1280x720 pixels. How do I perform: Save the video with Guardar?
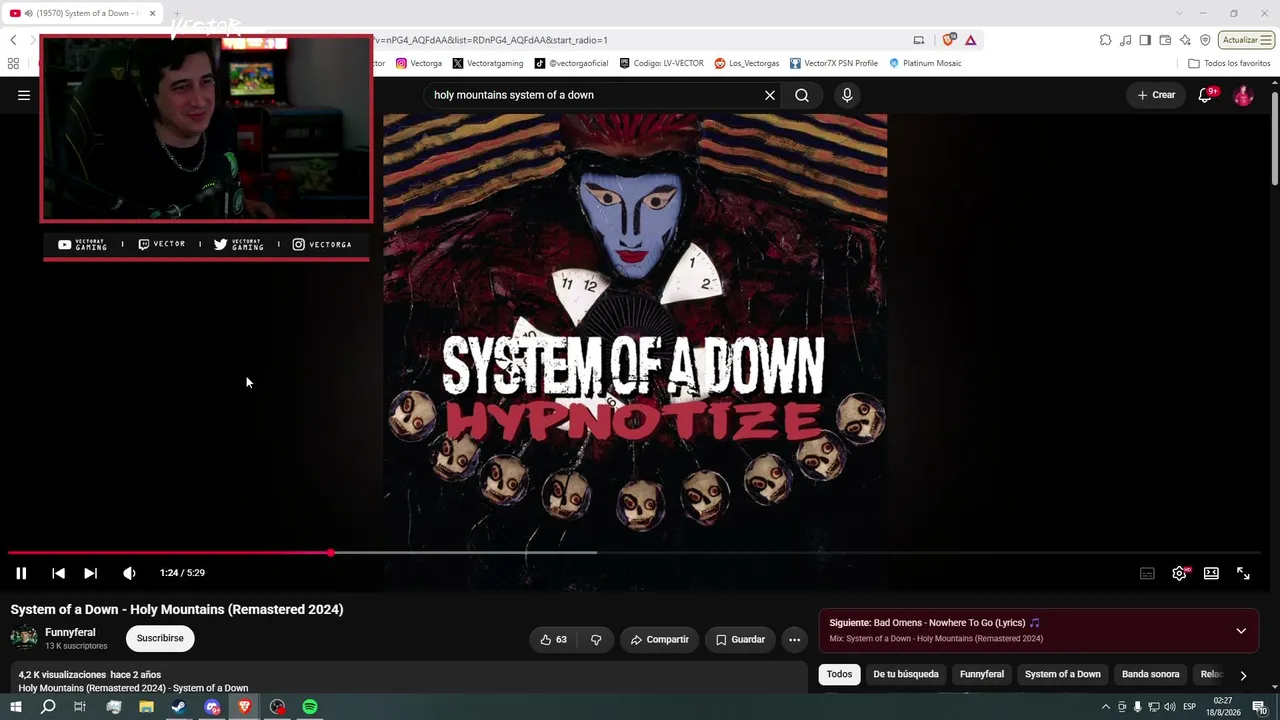(x=740, y=640)
